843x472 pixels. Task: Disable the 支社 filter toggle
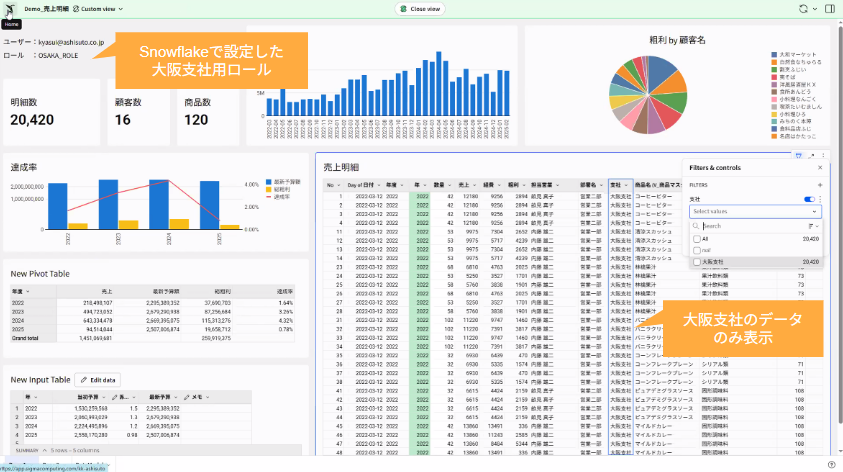tap(808, 199)
